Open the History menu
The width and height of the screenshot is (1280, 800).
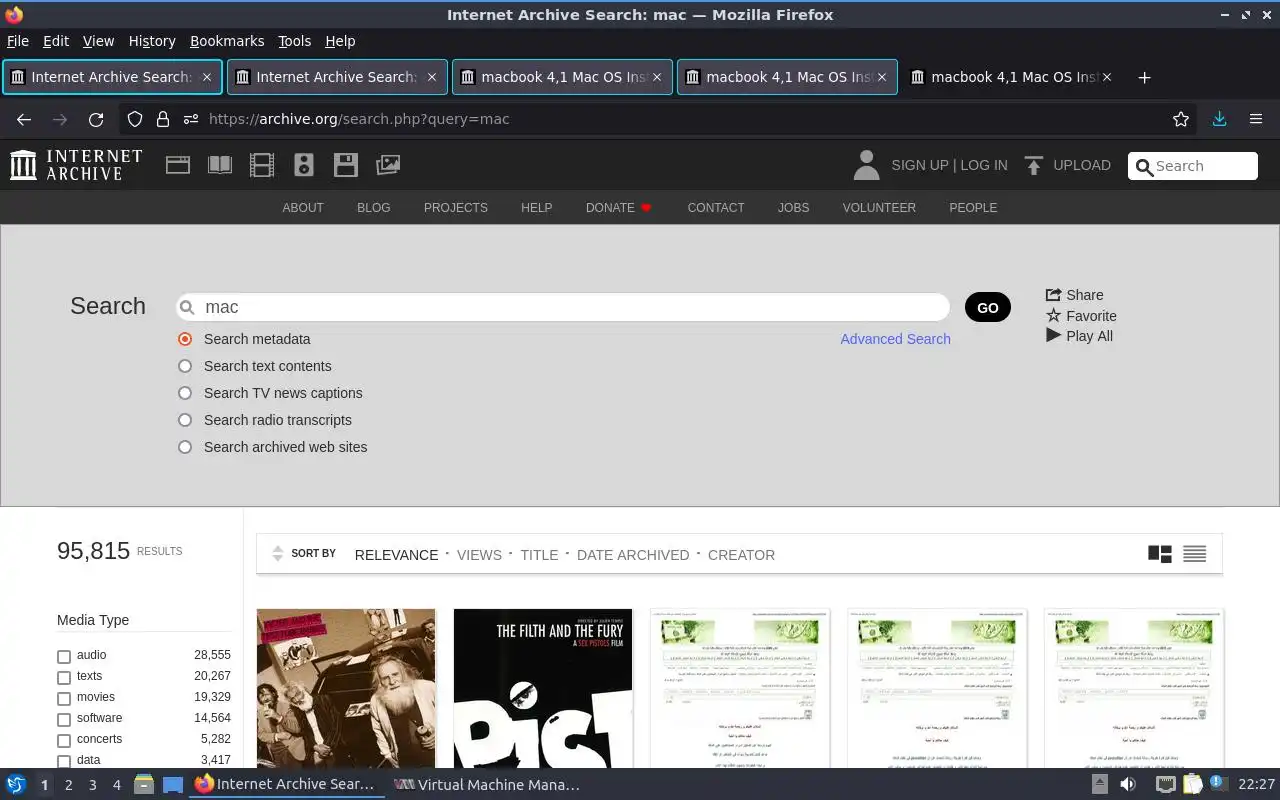(152, 41)
